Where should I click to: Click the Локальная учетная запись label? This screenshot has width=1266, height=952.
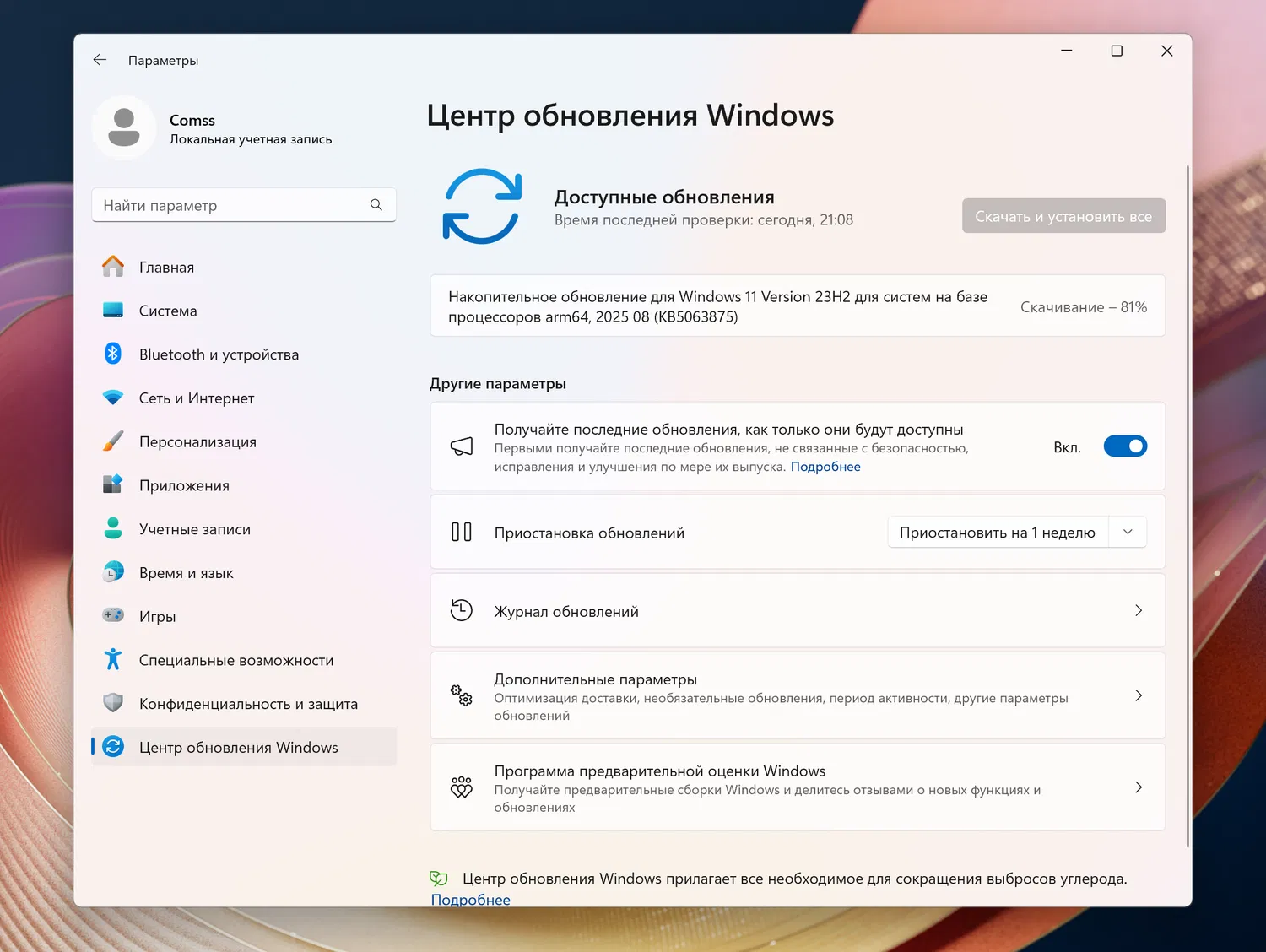click(251, 139)
